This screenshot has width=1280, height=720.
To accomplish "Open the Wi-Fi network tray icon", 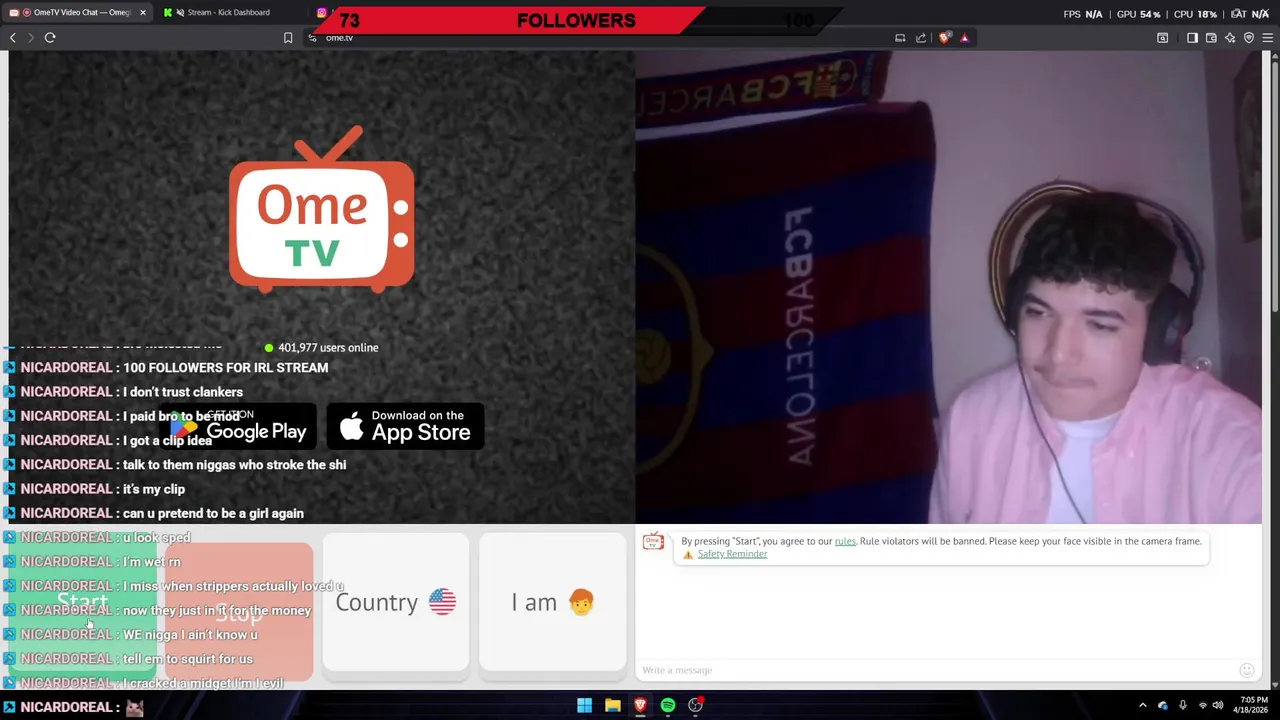I will [1202, 705].
